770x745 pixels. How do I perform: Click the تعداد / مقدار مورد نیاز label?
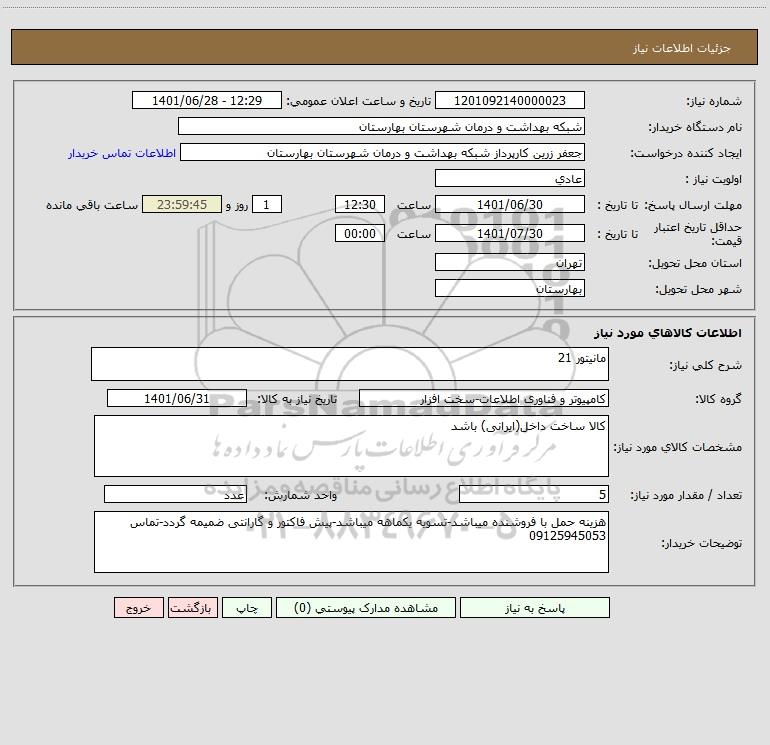tap(686, 495)
